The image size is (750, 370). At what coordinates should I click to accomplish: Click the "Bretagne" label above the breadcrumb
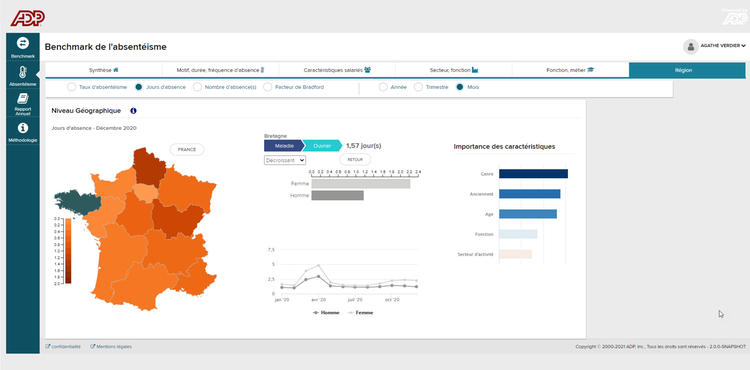(276, 136)
